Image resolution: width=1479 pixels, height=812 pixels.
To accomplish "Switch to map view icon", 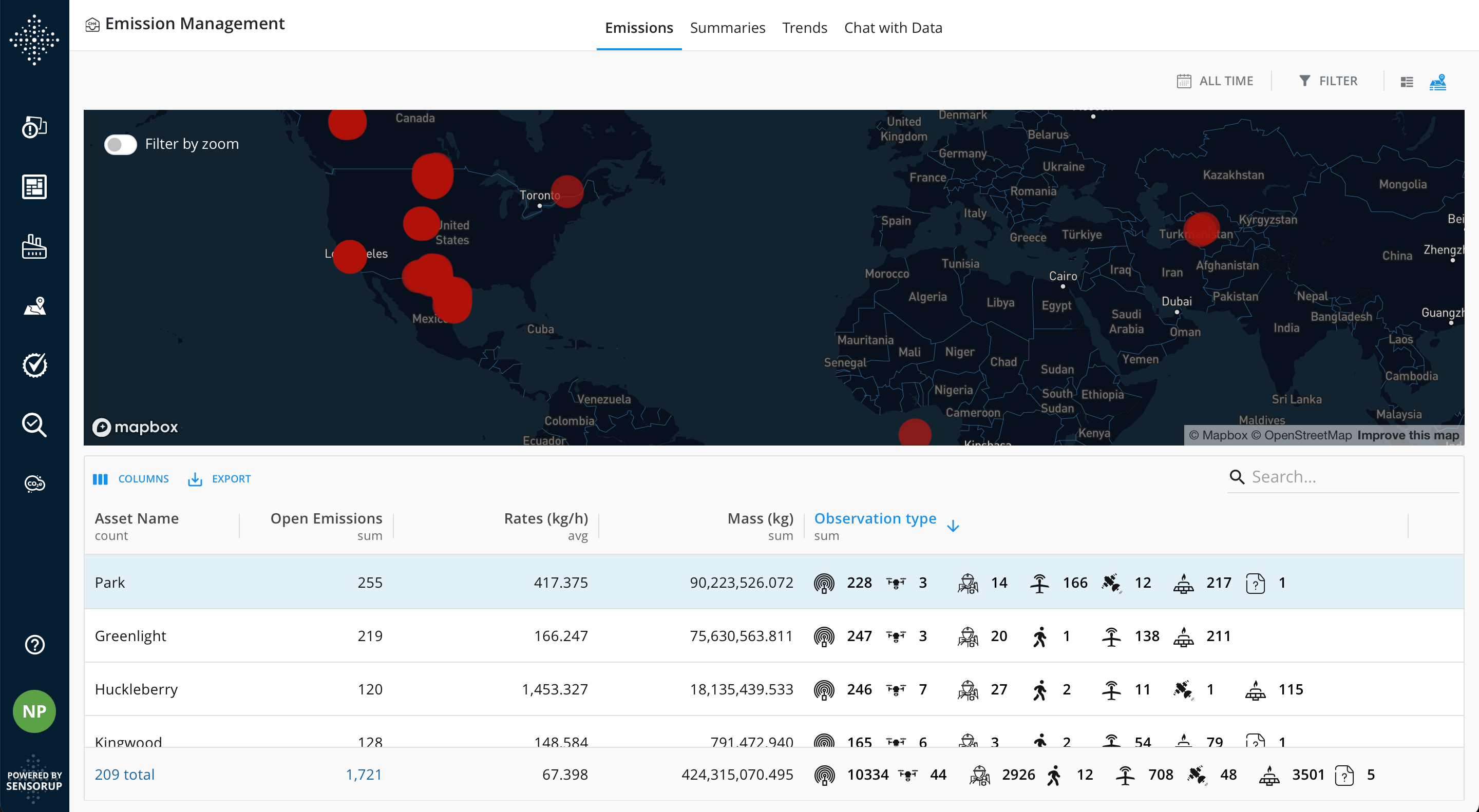I will [1438, 82].
